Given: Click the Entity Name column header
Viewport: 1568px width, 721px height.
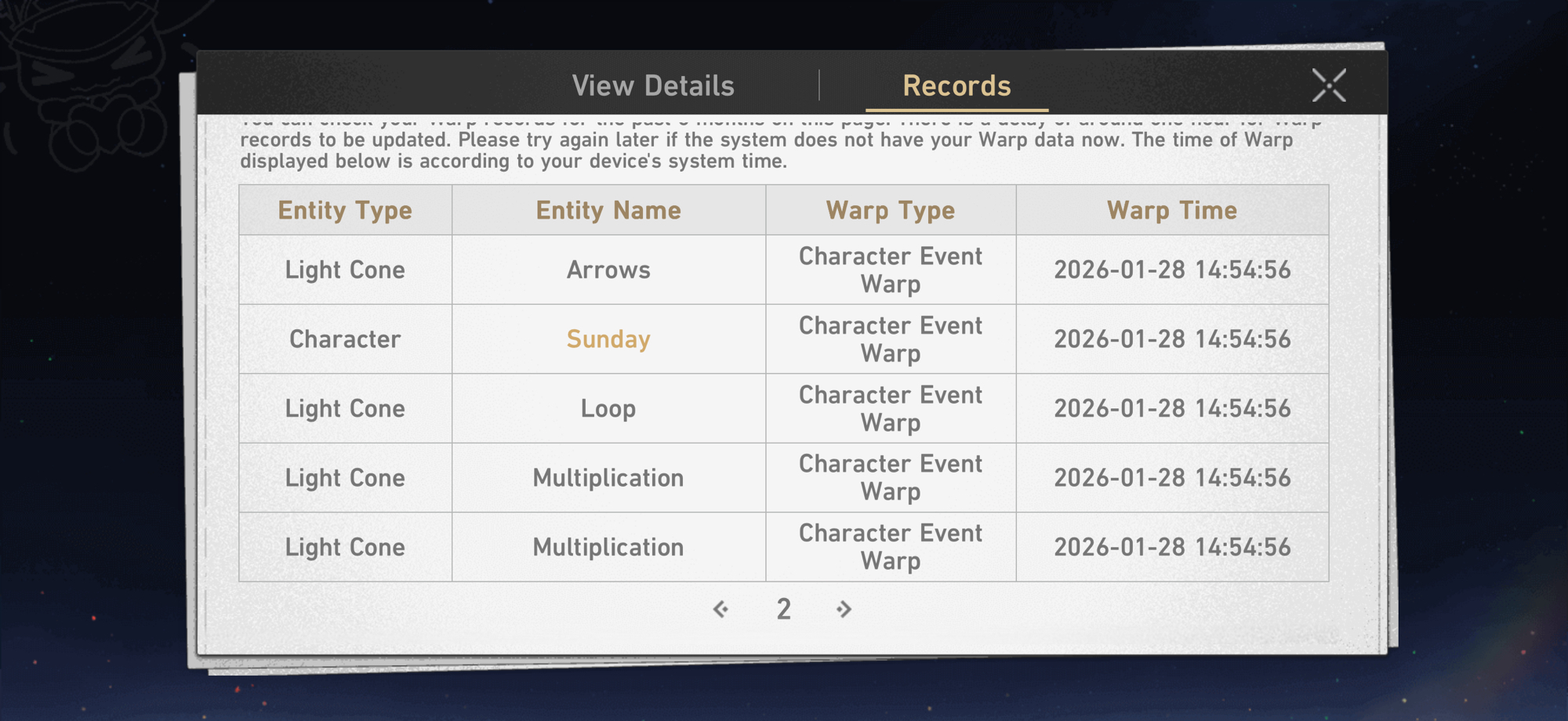Looking at the screenshot, I should pos(608,210).
